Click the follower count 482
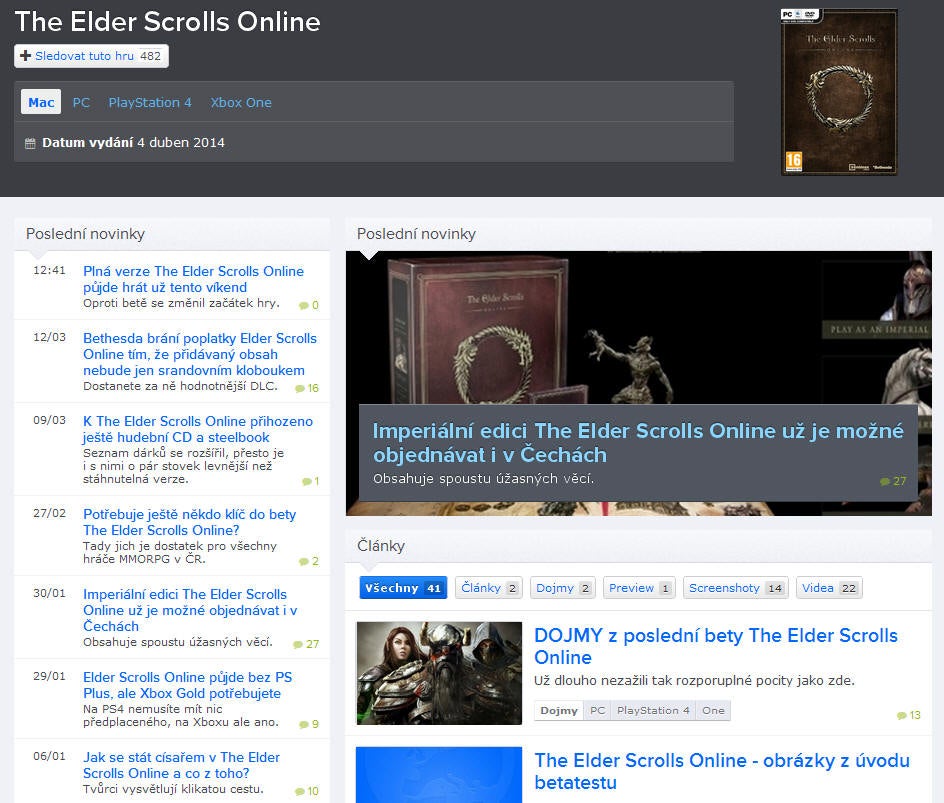This screenshot has width=944, height=803. pyautogui.click(x=151, y=56)
